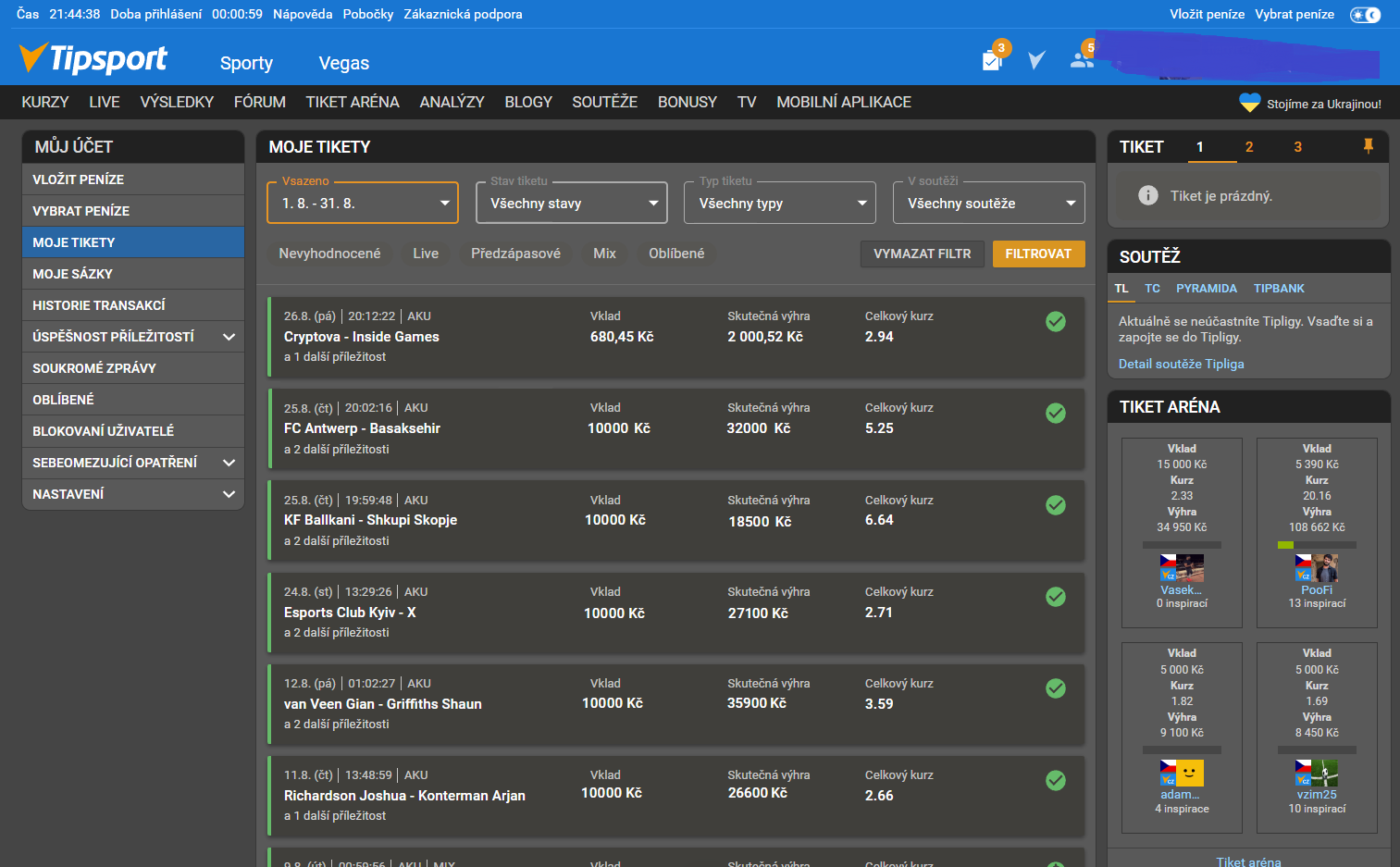Image resolution: width=1400 pixels, height=867 pixels.
Task: Toggle the Live filter chip
Action: tap(426, 254)
